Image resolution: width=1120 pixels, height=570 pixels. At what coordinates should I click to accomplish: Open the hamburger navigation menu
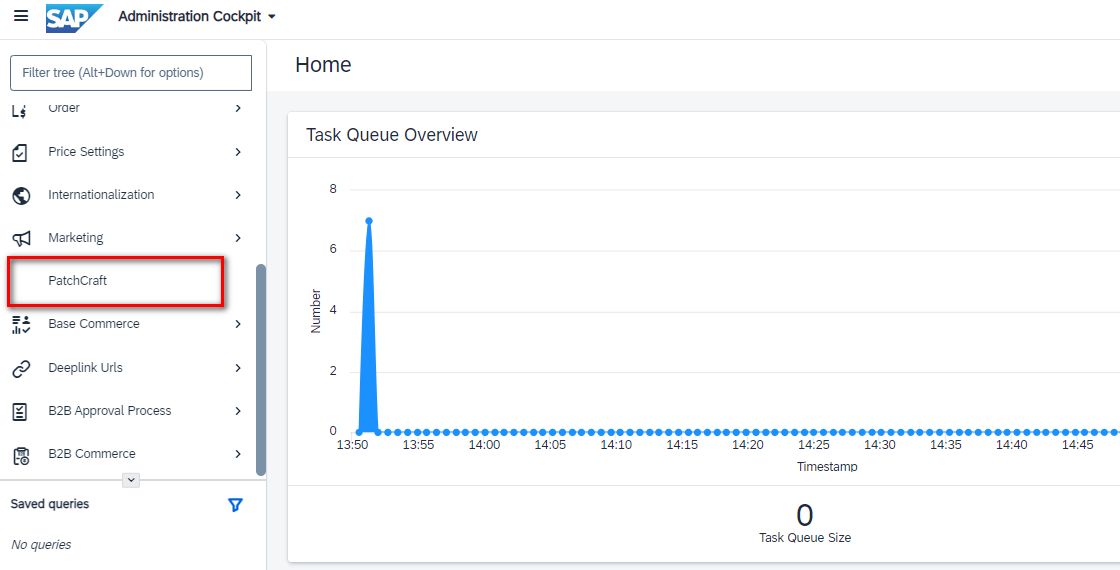coord(21,17)
